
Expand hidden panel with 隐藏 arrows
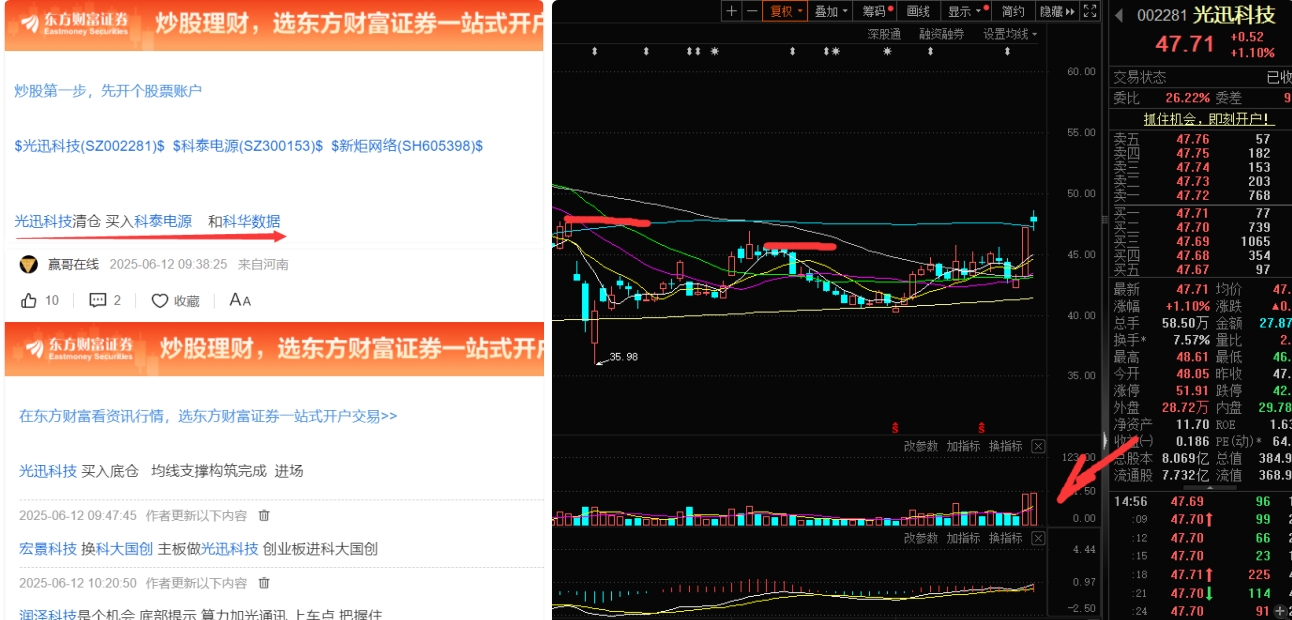(x=1058, y=11)
